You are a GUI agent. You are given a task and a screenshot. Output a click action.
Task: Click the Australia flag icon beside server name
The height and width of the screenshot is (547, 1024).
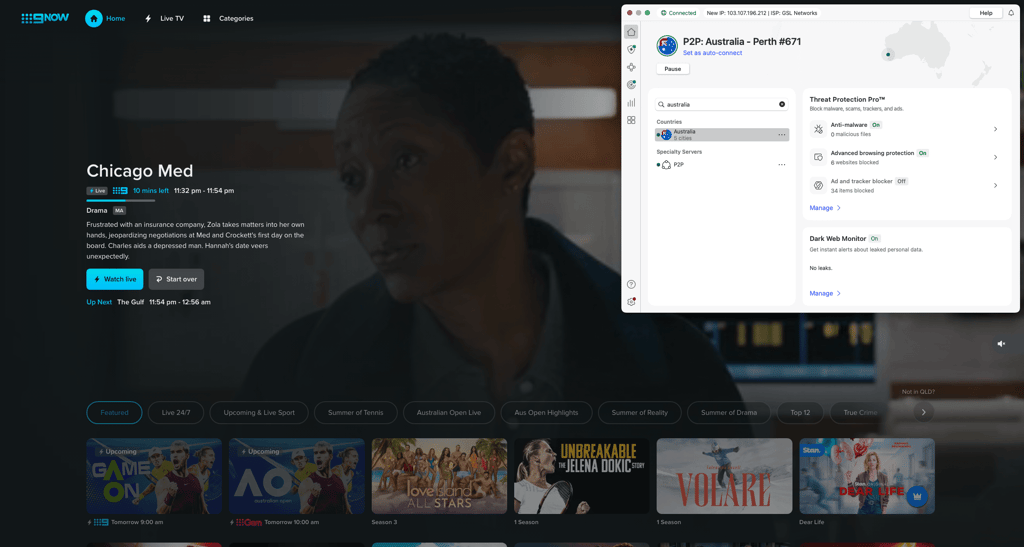click(667, 46)
